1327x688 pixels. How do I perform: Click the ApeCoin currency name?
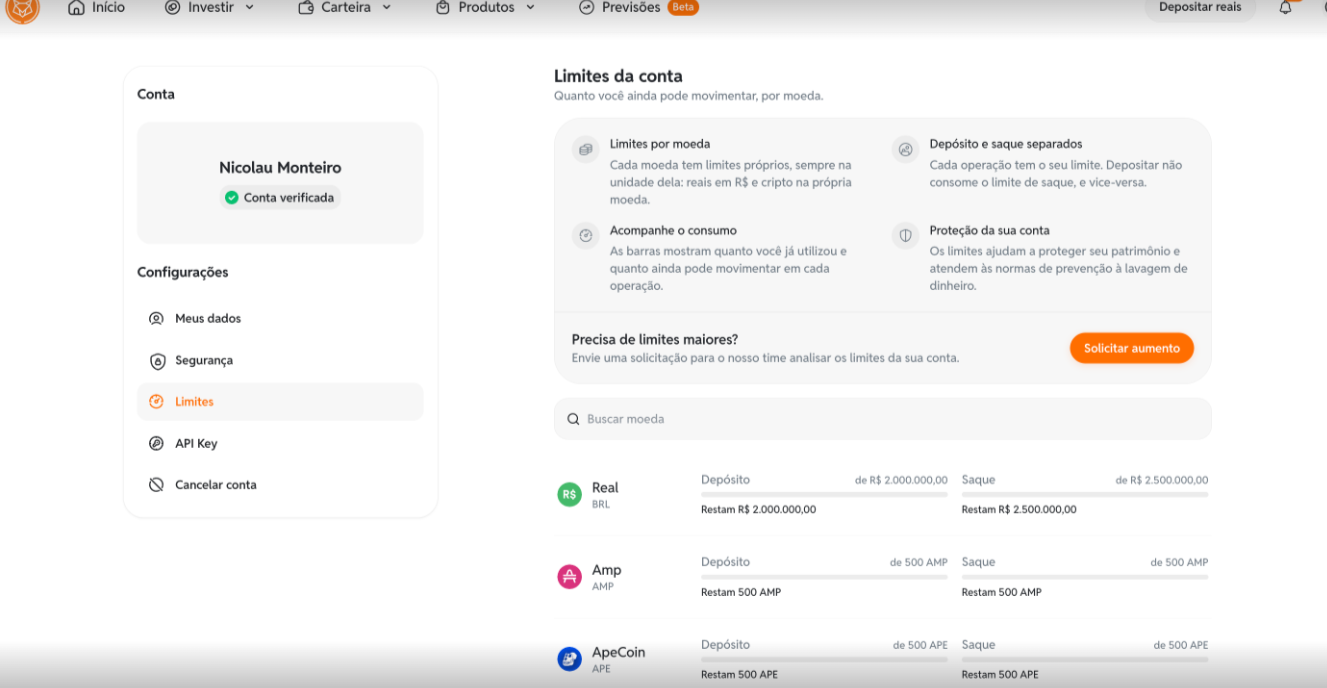pos(618,652)
